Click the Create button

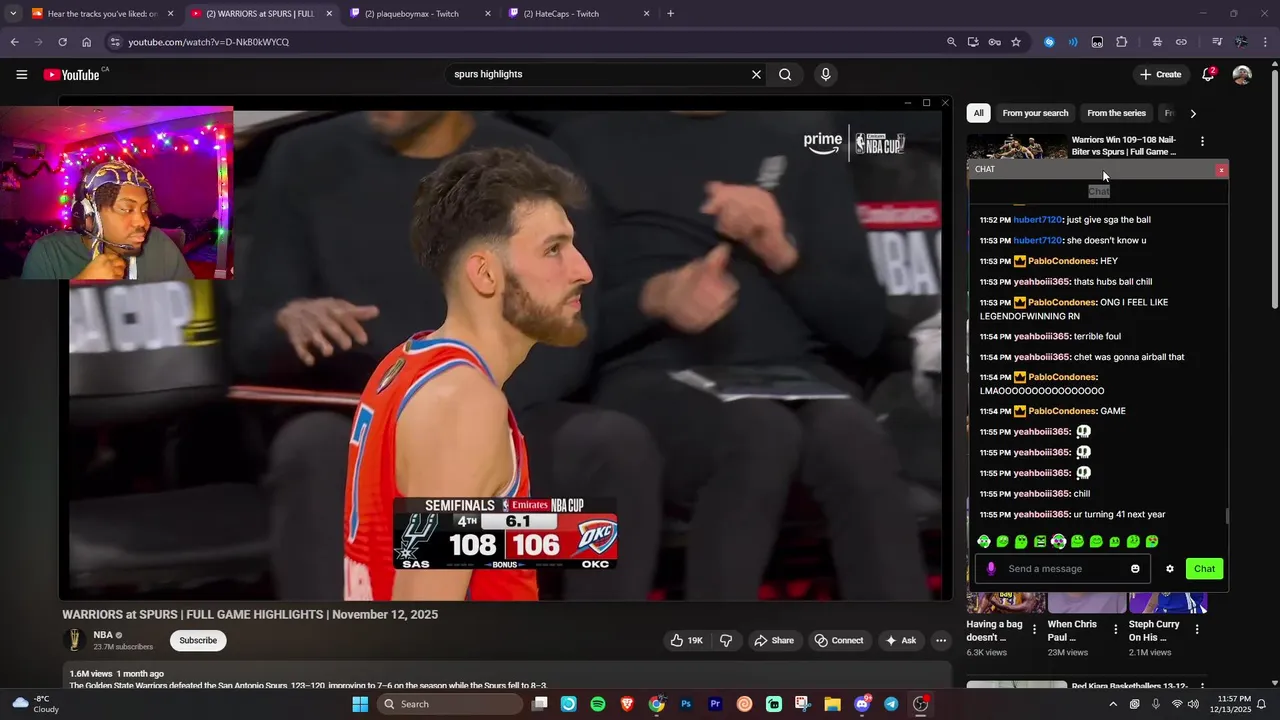tap(1160, 74)
